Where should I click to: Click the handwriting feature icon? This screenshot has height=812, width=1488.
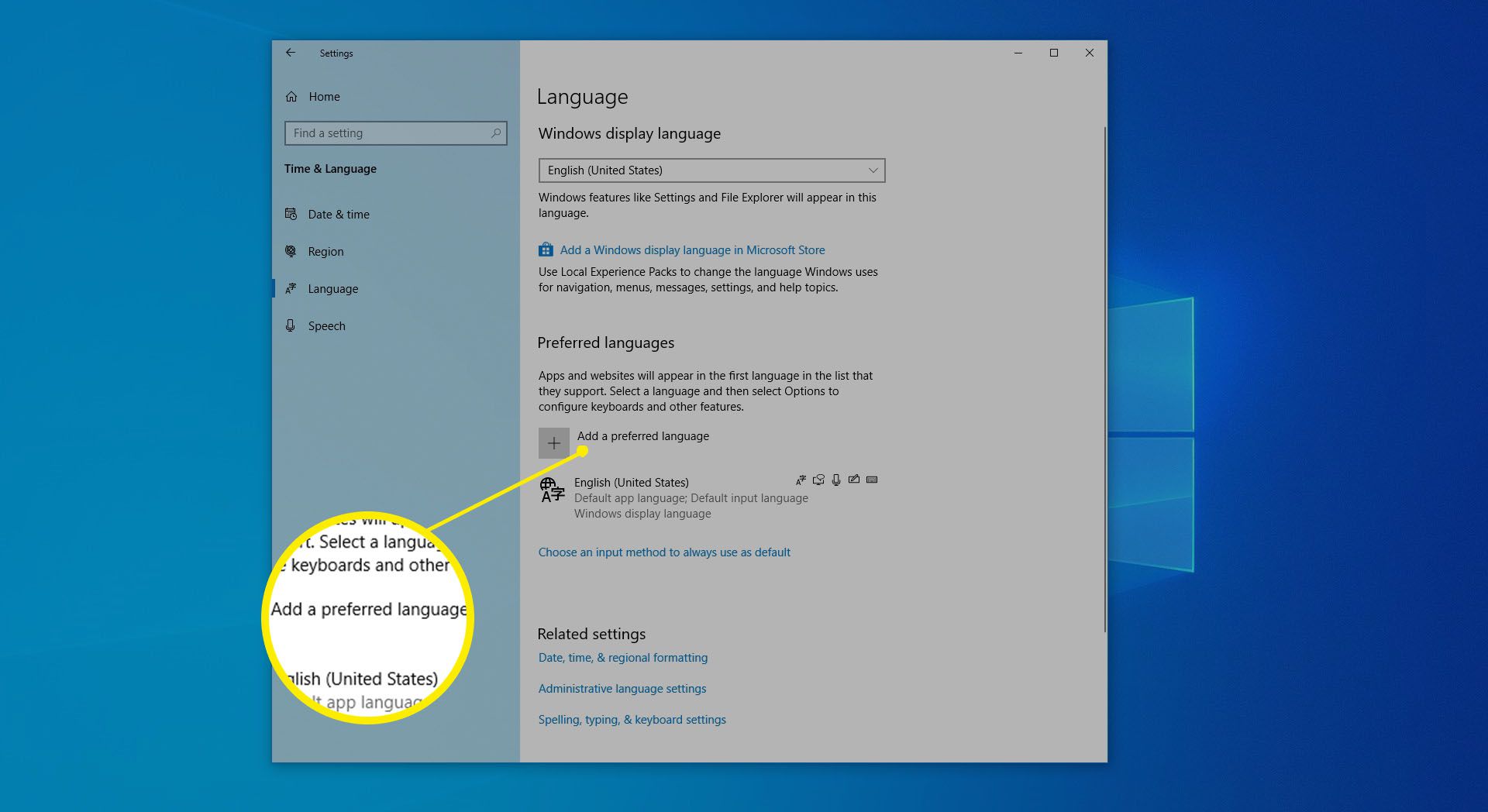(854, 480)
